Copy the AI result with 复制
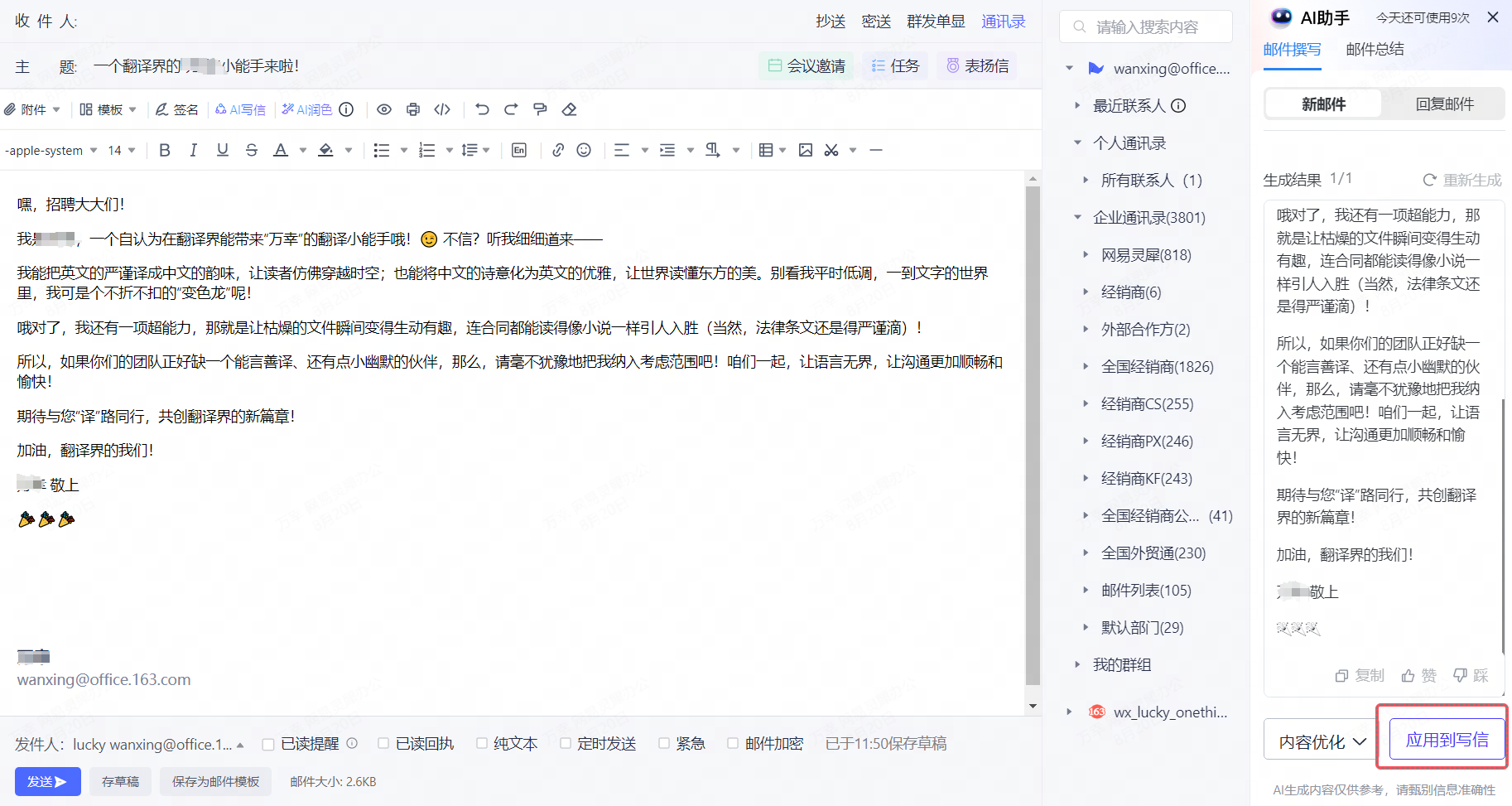Viewport: 1512px width, 806px height. click(1360, 675)
